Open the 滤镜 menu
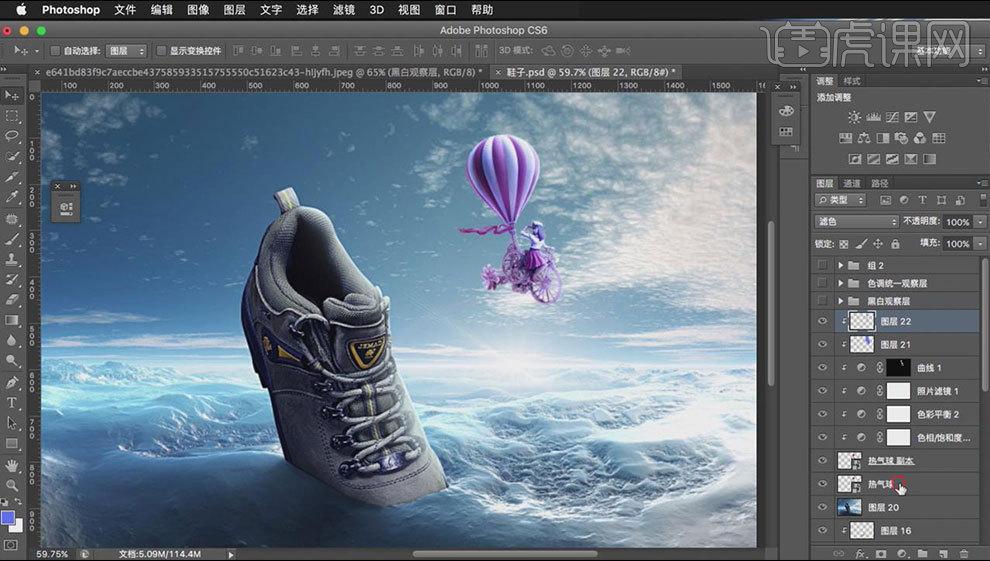Image resolution: width=990 pixels, height=561 pixels. click(x=344, y=9)
